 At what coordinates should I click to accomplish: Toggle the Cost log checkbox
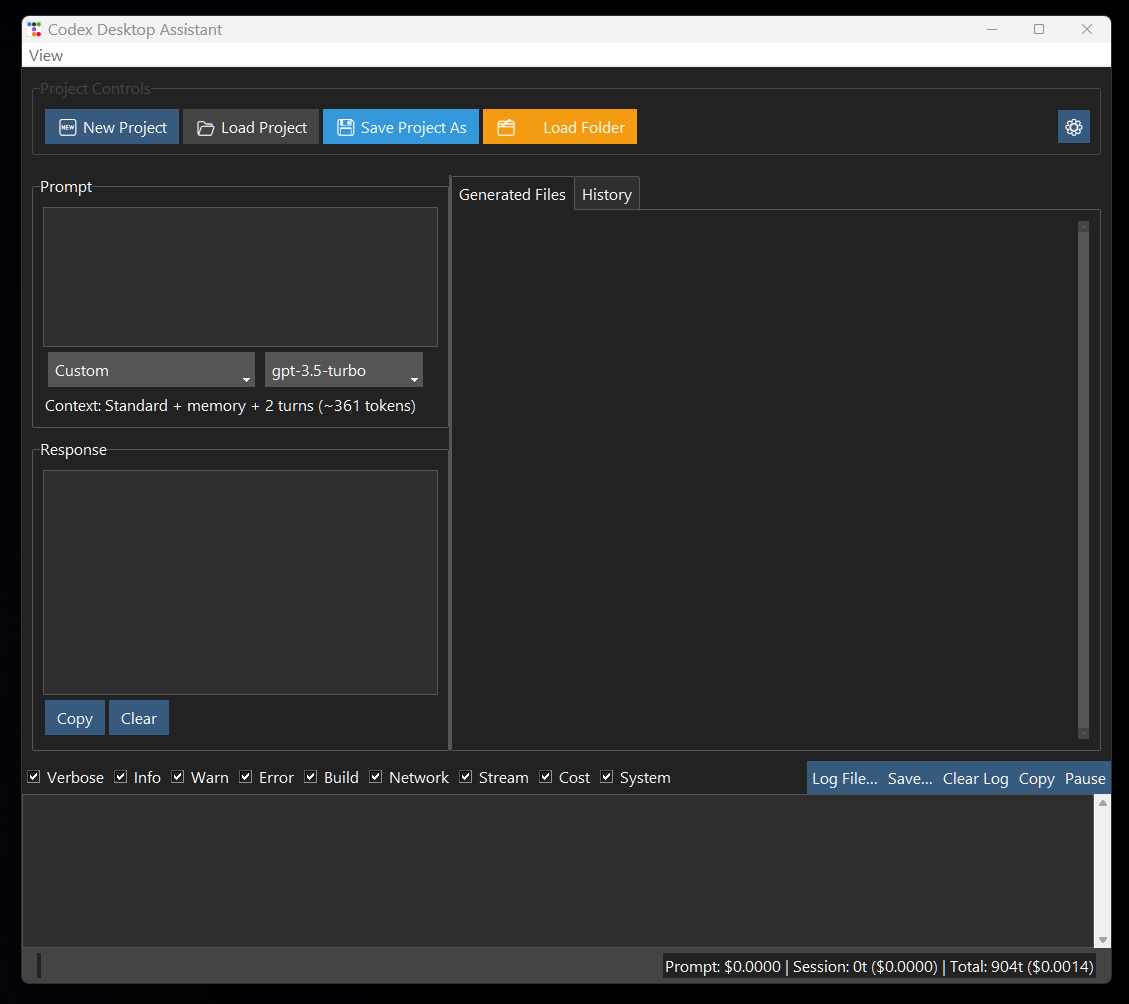pyautogui.click(x=546, y=777)
